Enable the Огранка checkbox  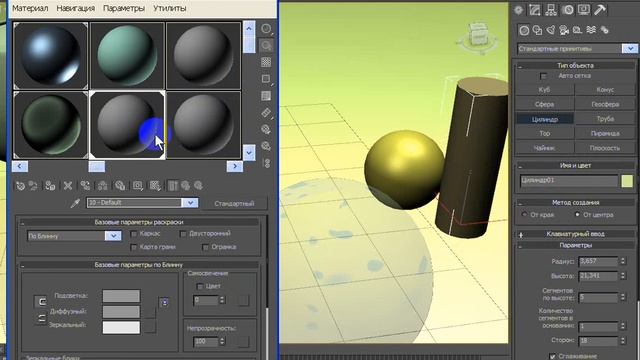tap(206, 247)
